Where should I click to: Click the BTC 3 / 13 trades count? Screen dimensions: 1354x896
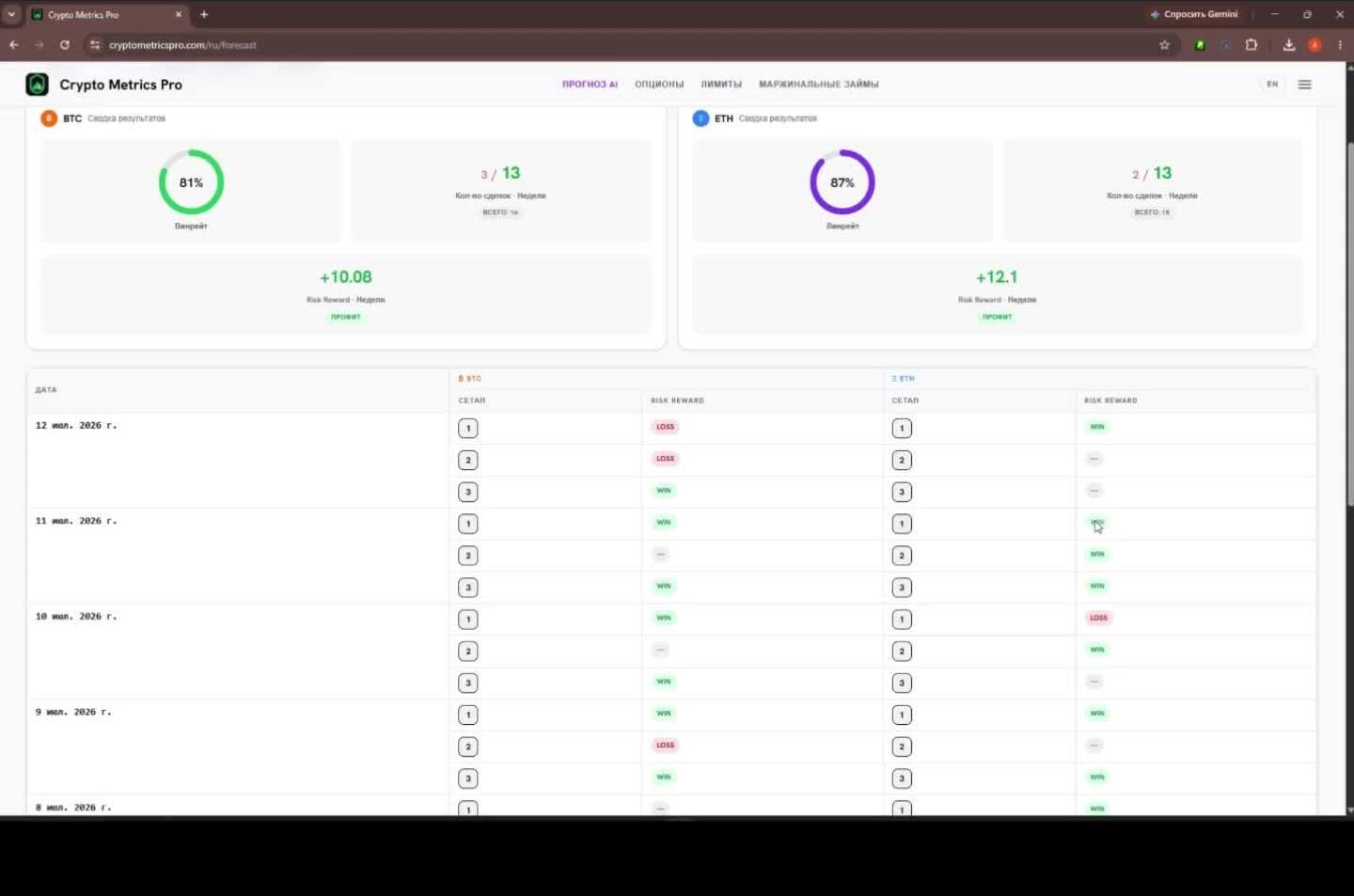click(500, 173)
